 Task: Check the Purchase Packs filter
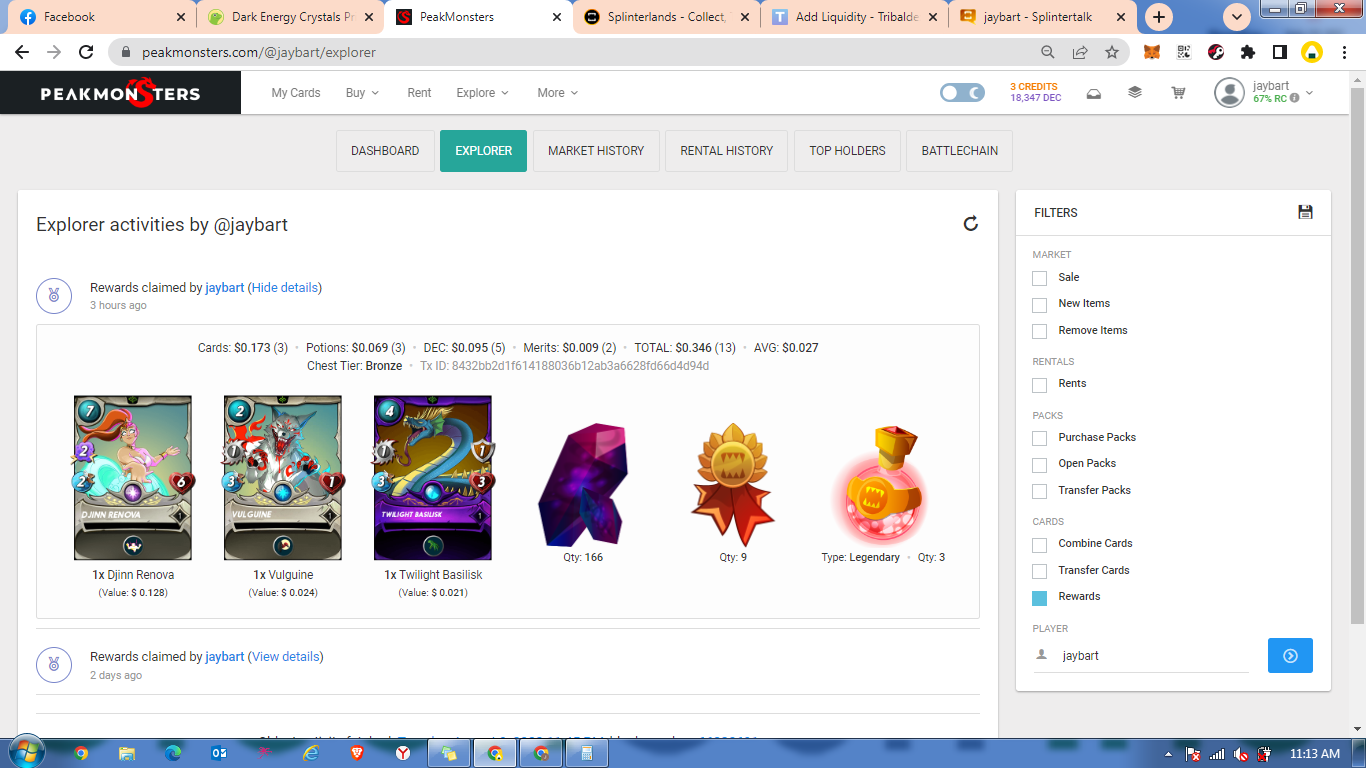point(1040,438)
